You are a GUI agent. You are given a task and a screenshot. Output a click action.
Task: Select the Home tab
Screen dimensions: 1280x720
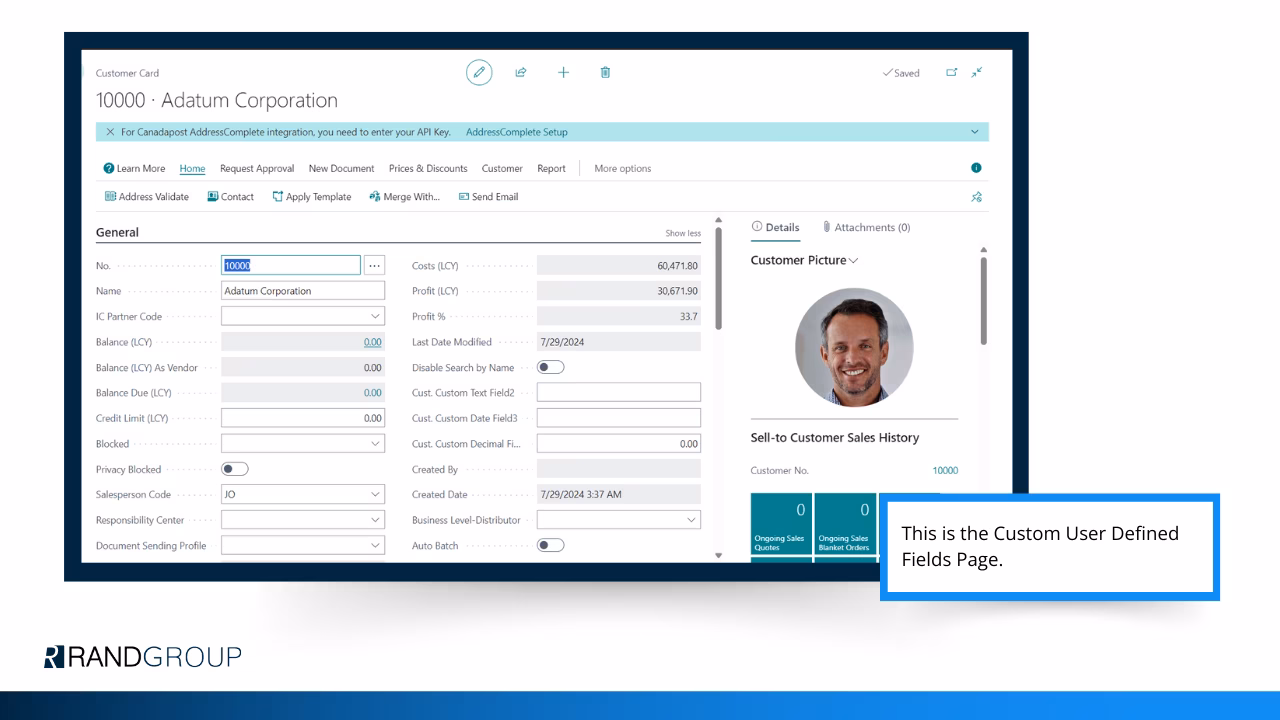pyautogui.click(x=192, y=169)
